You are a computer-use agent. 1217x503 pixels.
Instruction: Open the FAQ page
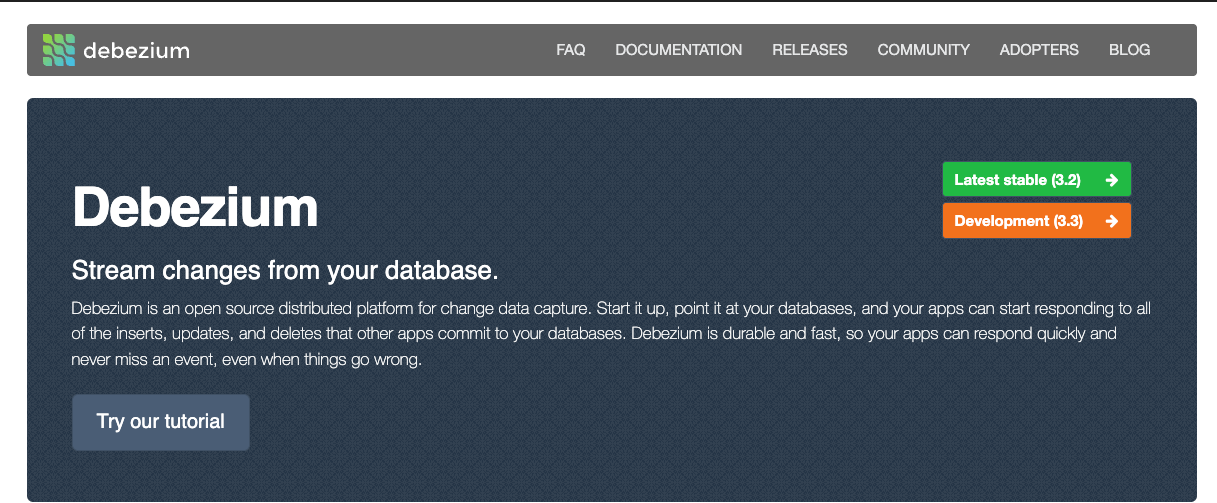[x=571, y=50]
